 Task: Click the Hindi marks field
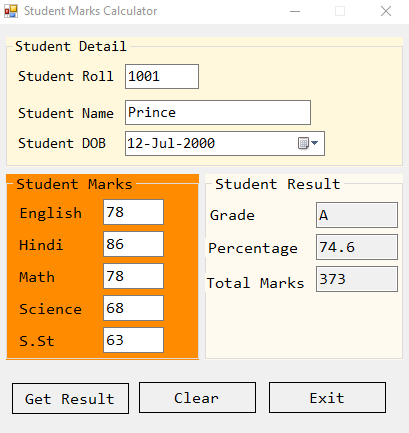pyautogui.click(x=133, y=244)
